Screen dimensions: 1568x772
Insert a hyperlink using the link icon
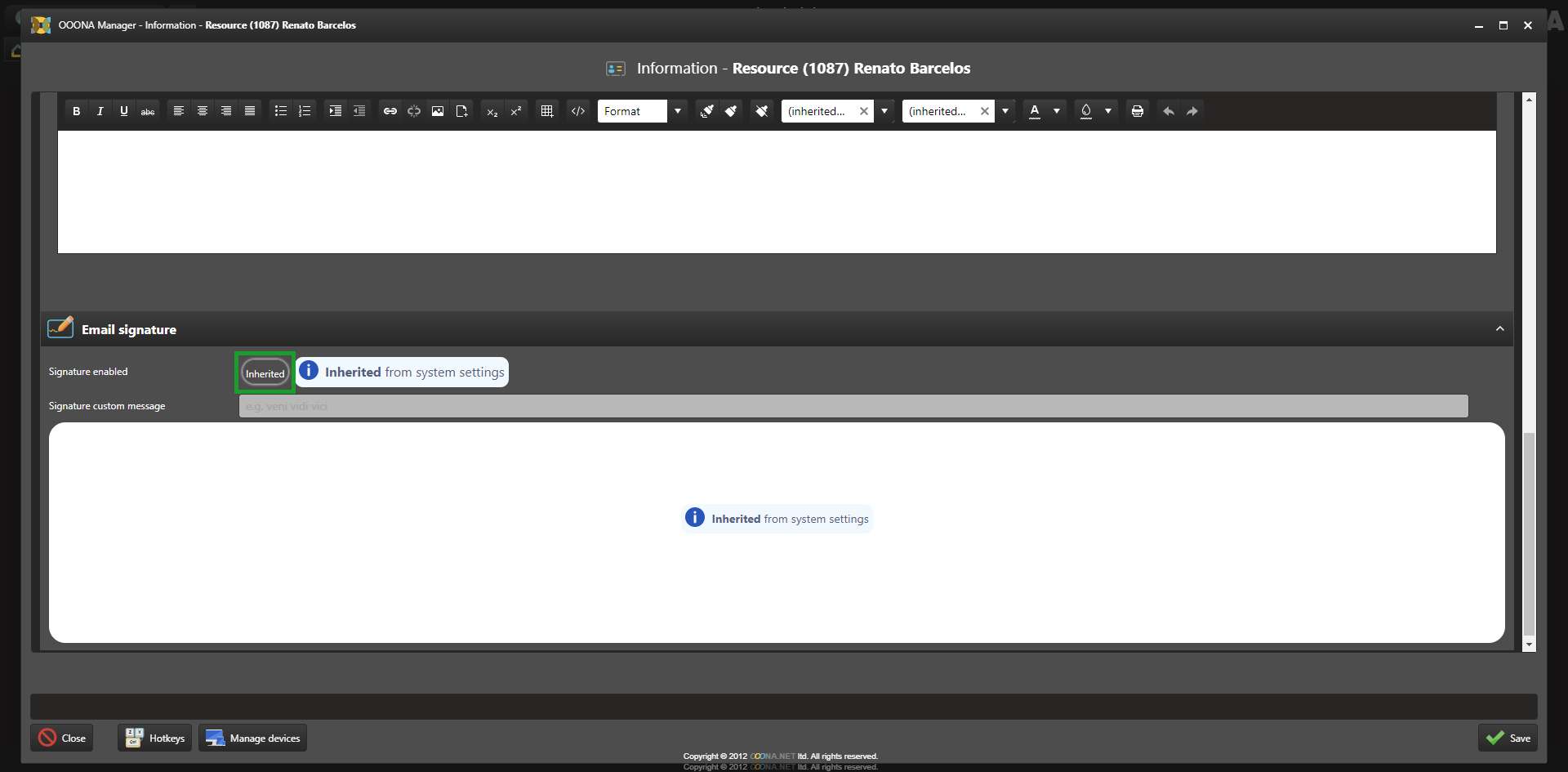[x=390, y=111]
